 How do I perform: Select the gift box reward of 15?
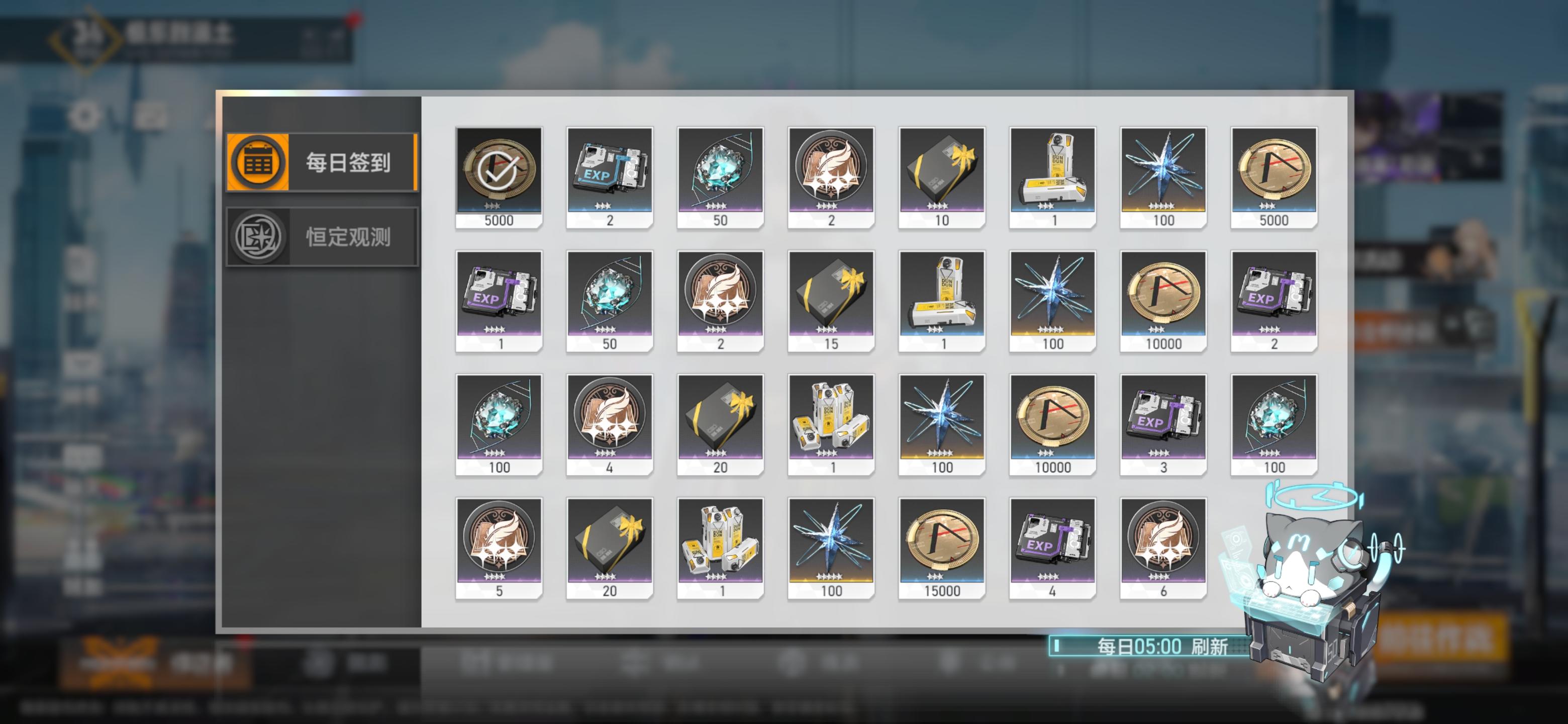coord(831,301)
